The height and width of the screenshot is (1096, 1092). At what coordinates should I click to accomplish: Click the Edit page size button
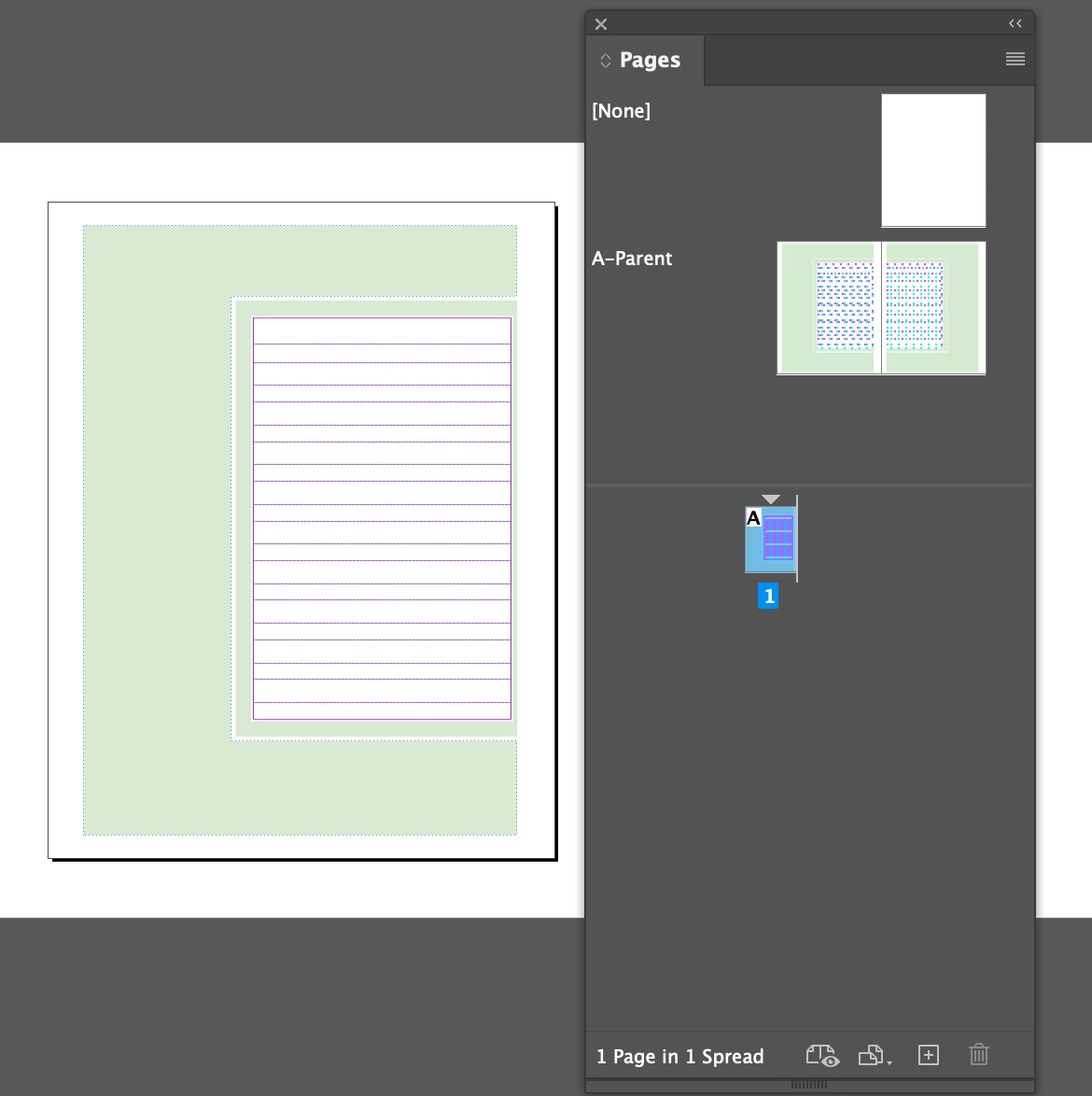pos(875,1056)
